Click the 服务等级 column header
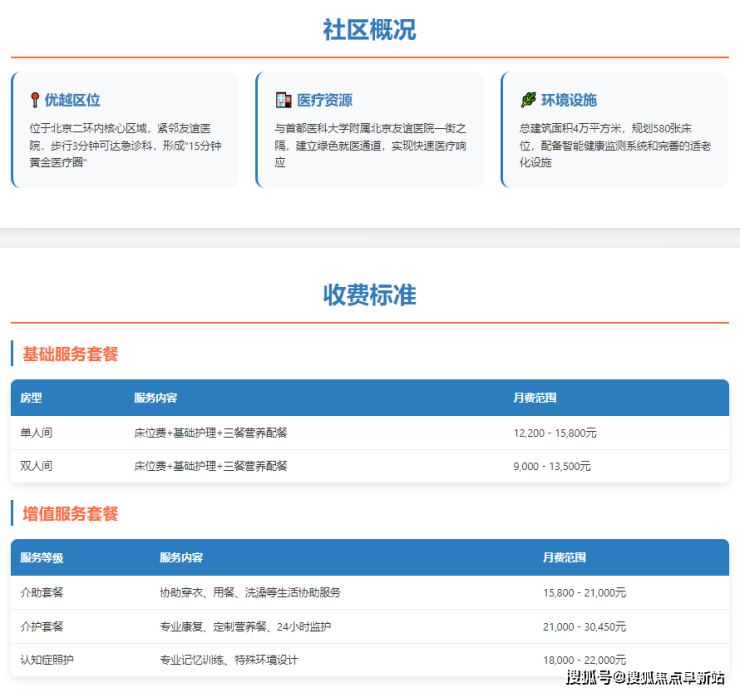The image size is (740, 693). coord(42,557)
